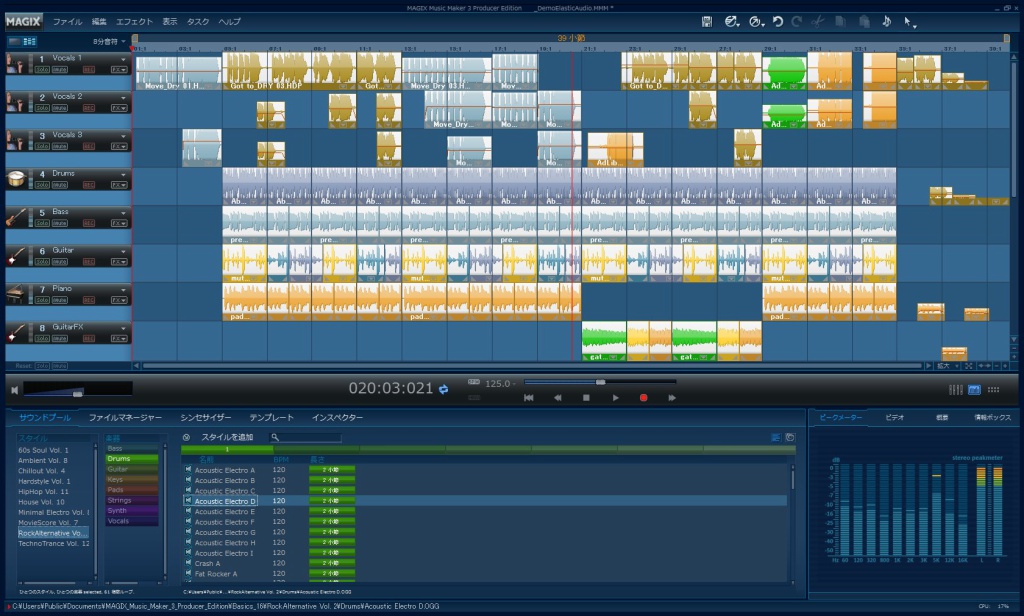The image size is (1024, 616).
Task: Select the Strings instrument color category
Action: pyautogui.click(x=132, y=500)
